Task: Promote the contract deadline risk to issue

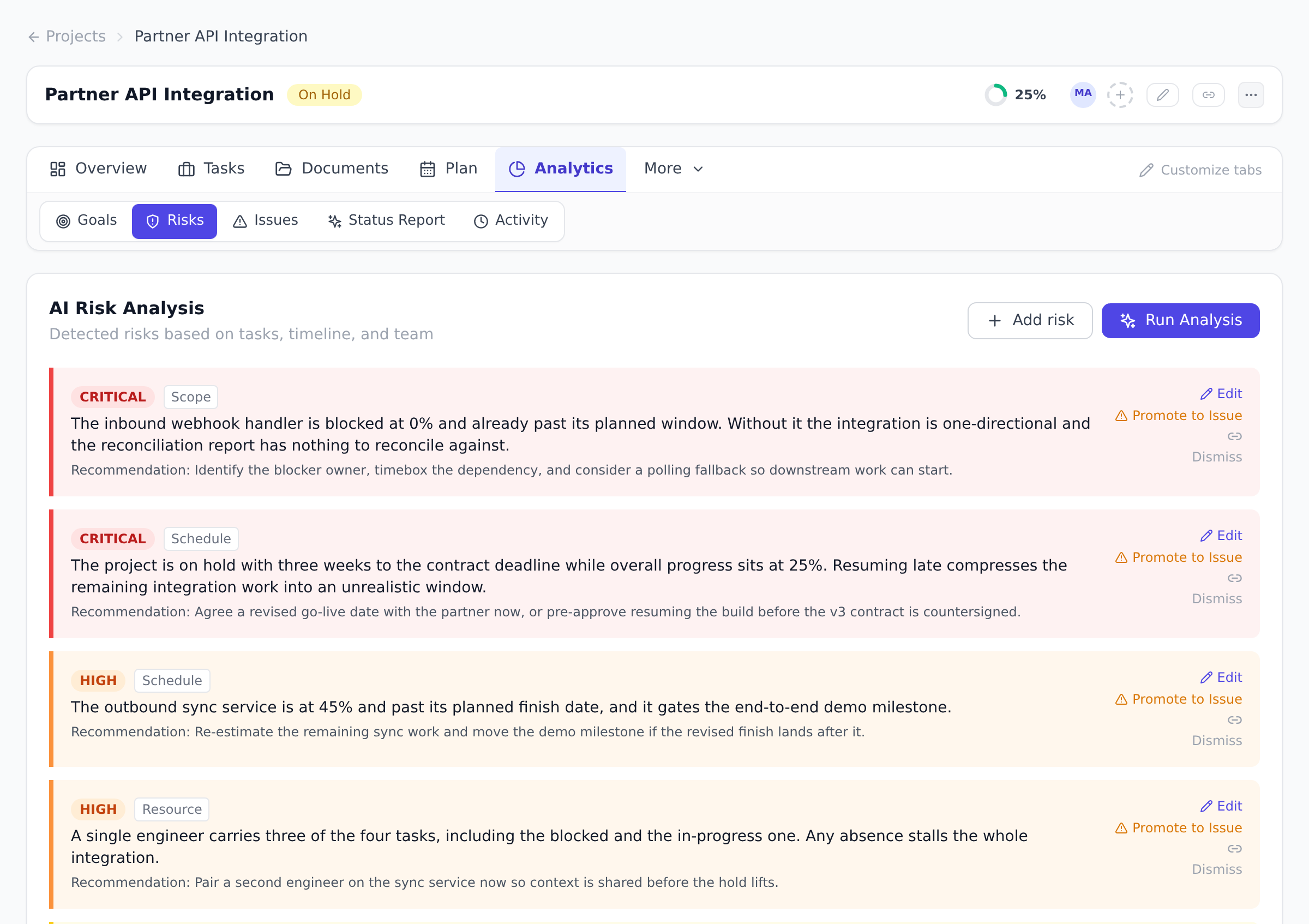Action: (x=1179, y=557)
